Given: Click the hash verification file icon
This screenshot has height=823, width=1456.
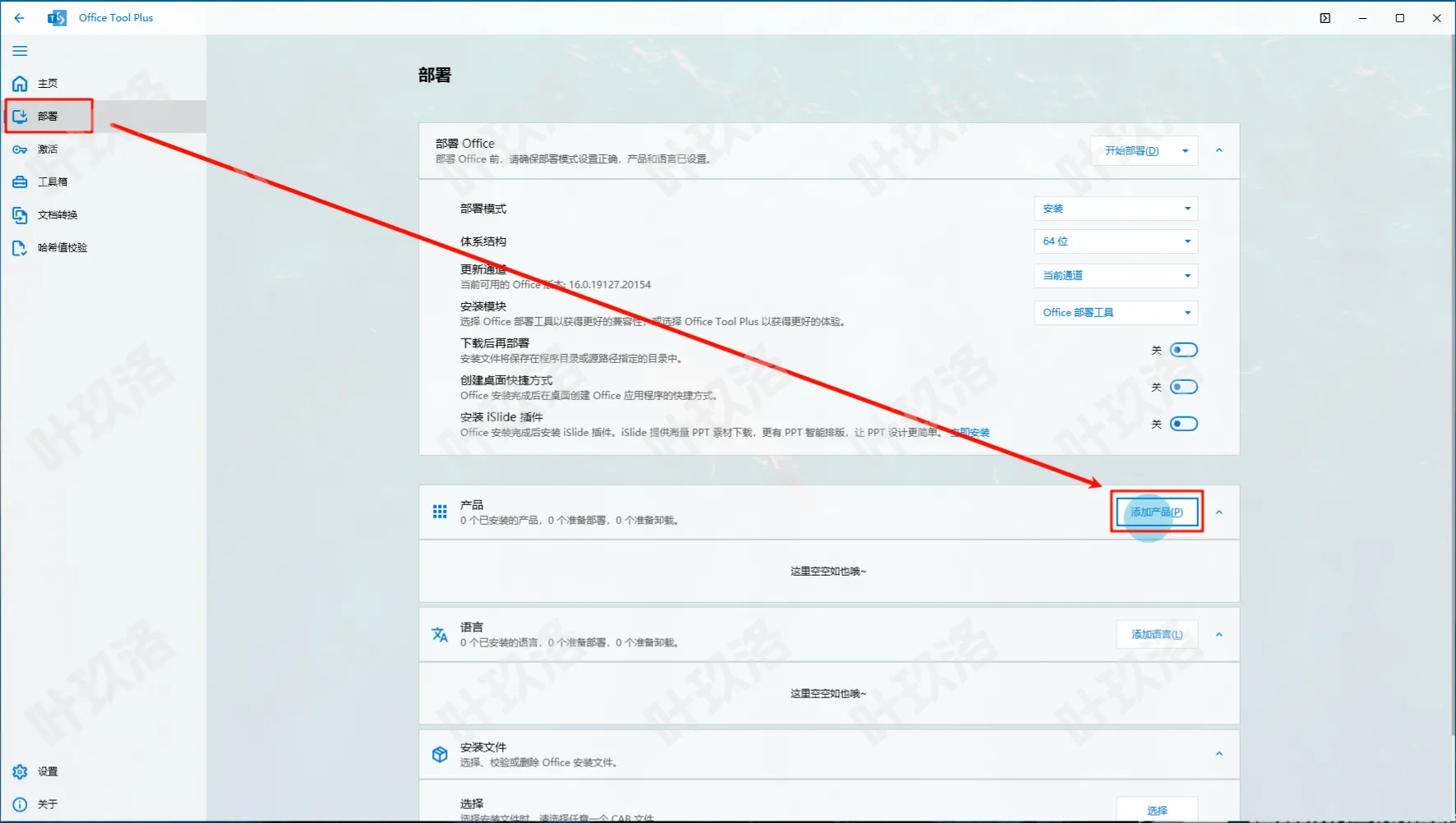Looking at the screenshot, I should (x=20, y=248).
